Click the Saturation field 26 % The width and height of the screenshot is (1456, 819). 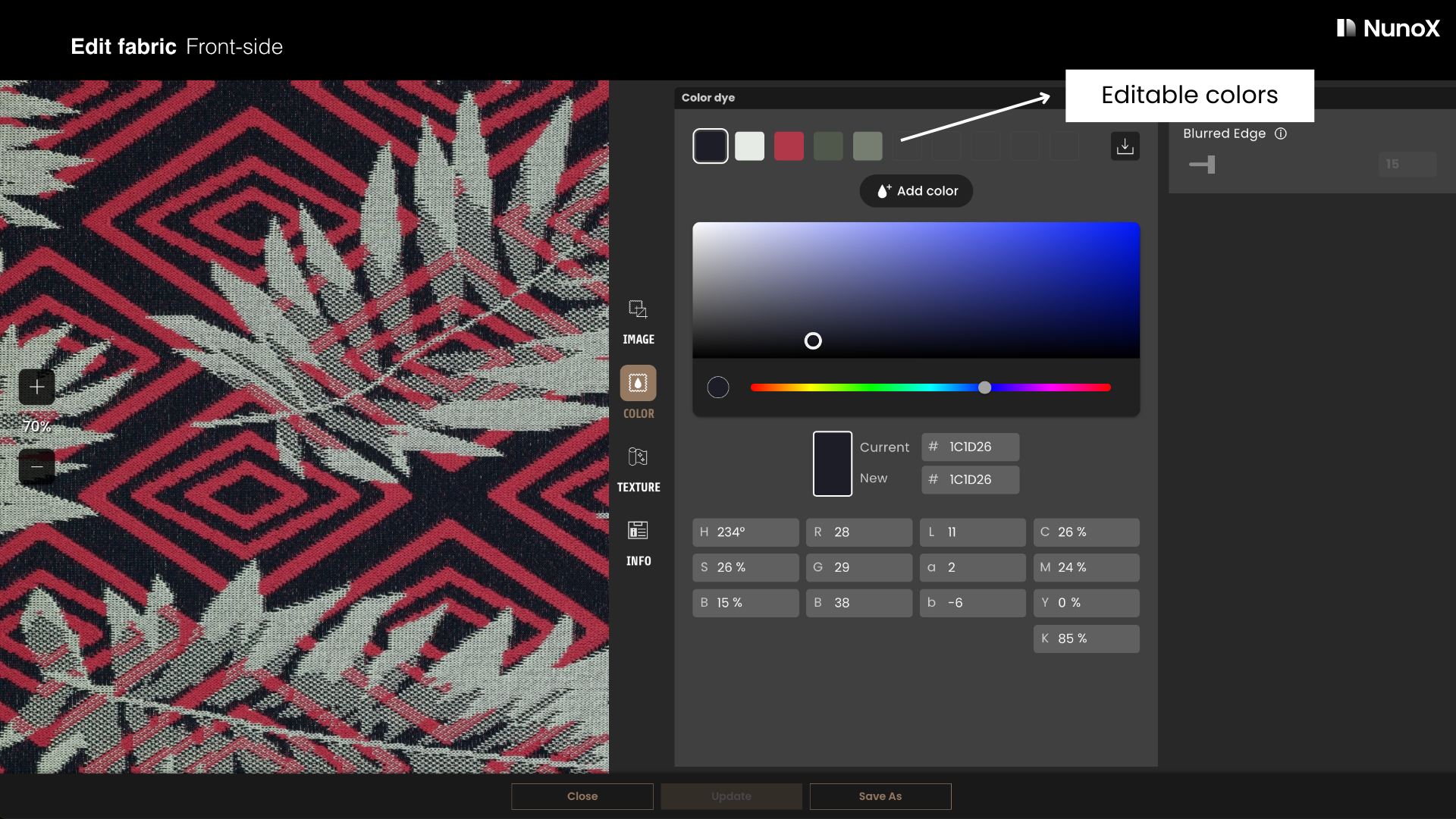pyautogui.click(x=745, y=568)
